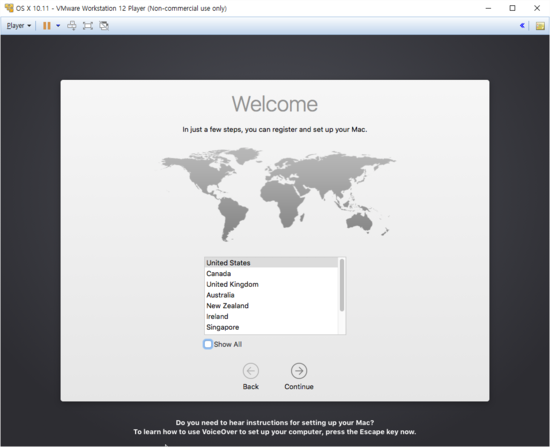Pick Australia in the country list
Image resolution: width=550 pixels, height=447 pixels.
(271, 295)
